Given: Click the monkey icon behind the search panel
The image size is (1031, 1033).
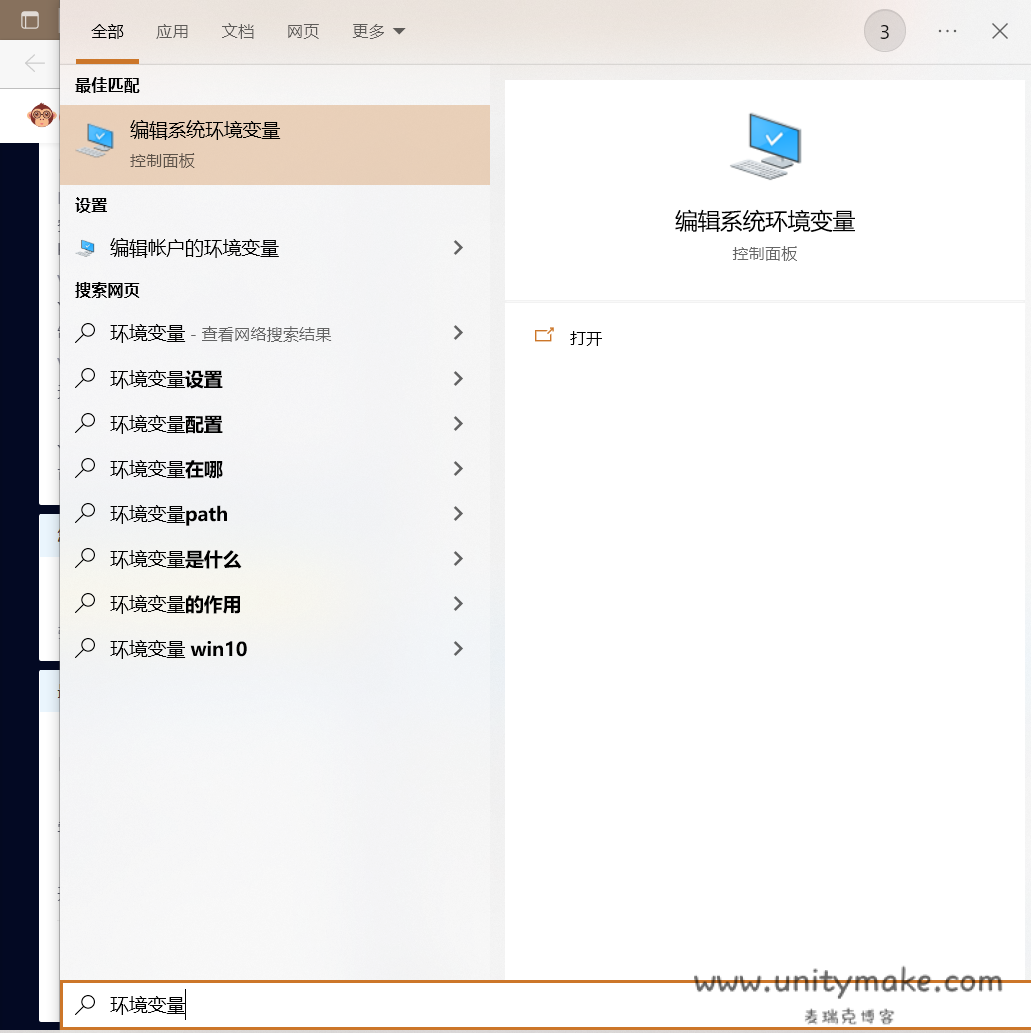Looking at the screenshot, I should [x=41, y=115].
